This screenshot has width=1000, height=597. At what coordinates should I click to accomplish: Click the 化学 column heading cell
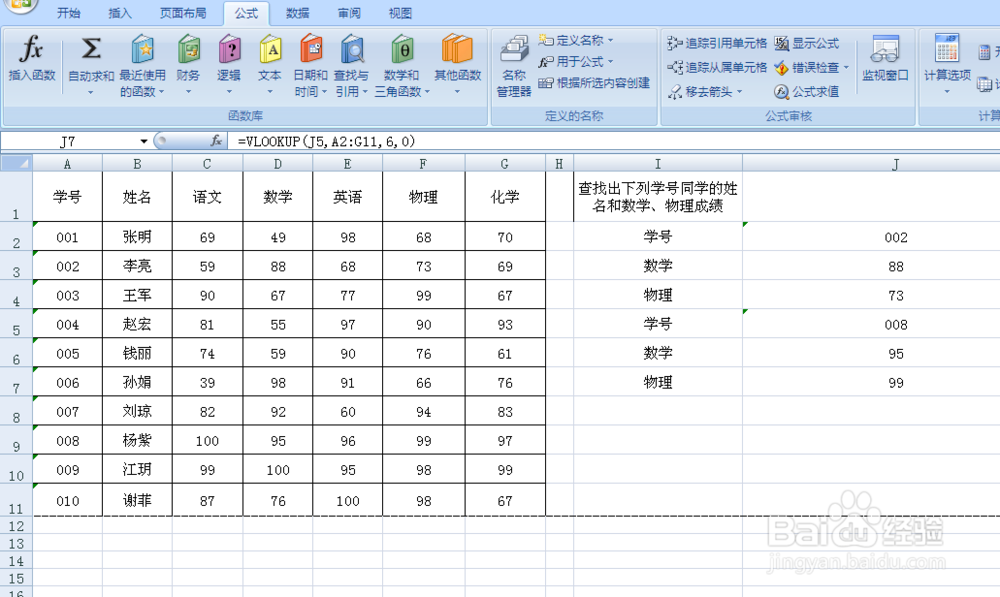point(505,196)
